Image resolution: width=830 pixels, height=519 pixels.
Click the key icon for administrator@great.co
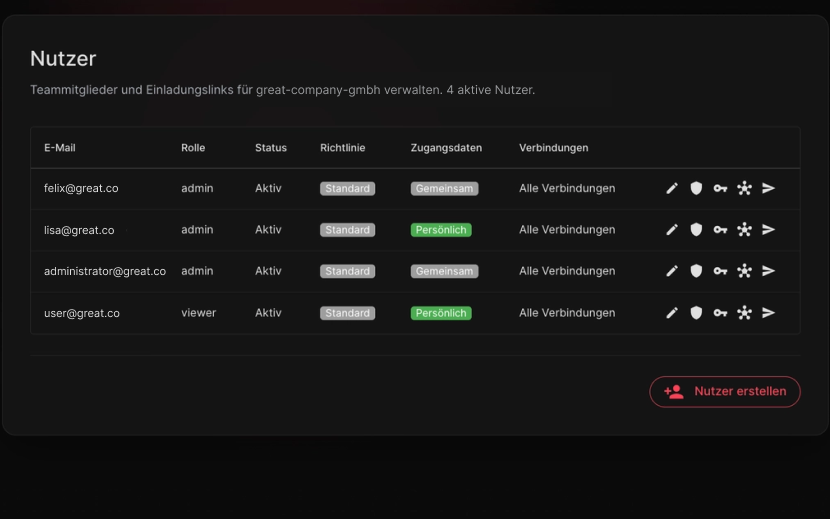point(720,271)
